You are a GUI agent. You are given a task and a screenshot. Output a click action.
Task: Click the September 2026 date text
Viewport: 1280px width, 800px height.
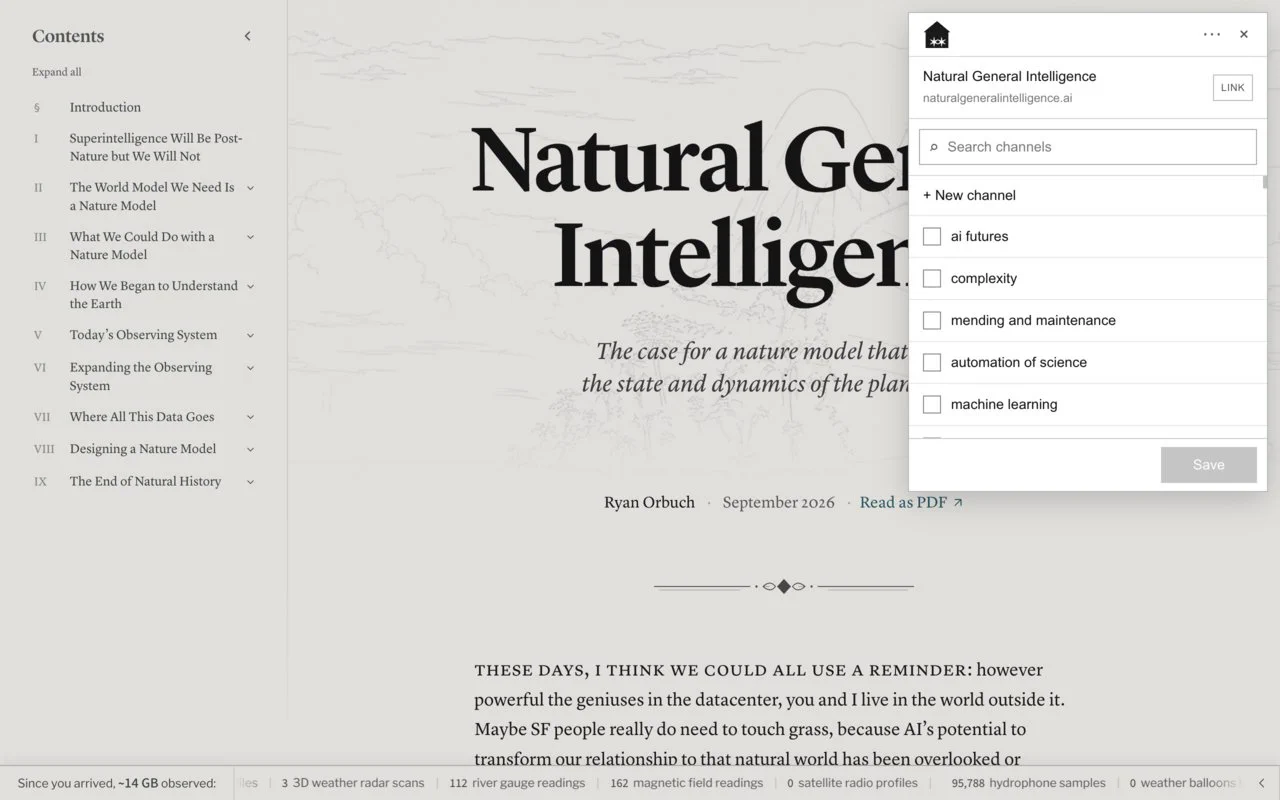click(x=778, y=502)
